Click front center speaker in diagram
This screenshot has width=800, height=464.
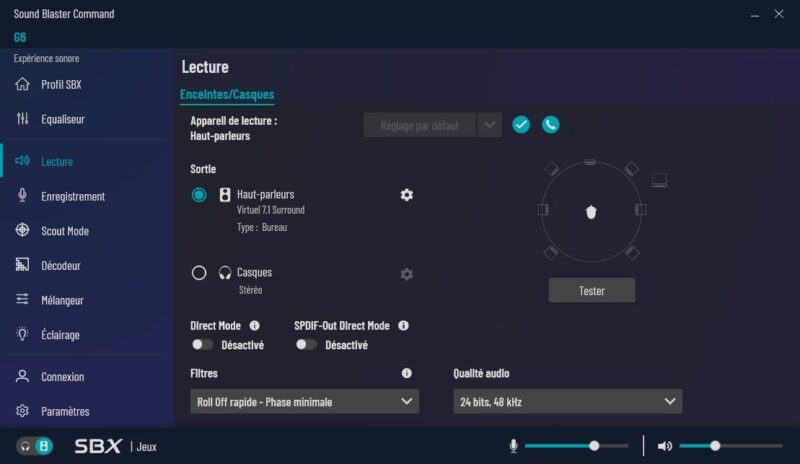tap(590, 162)
